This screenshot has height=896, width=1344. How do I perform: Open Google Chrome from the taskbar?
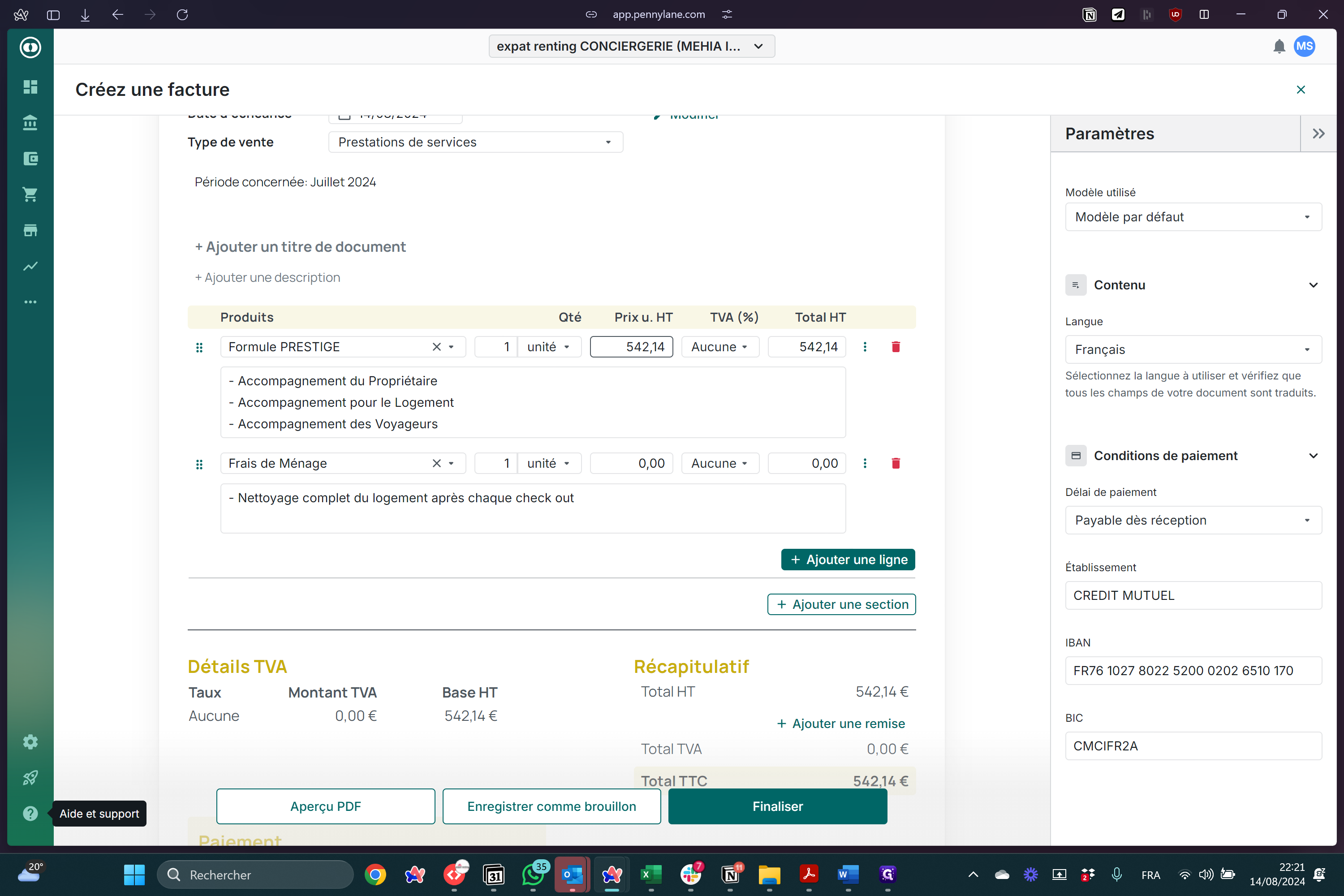(375, 874)
